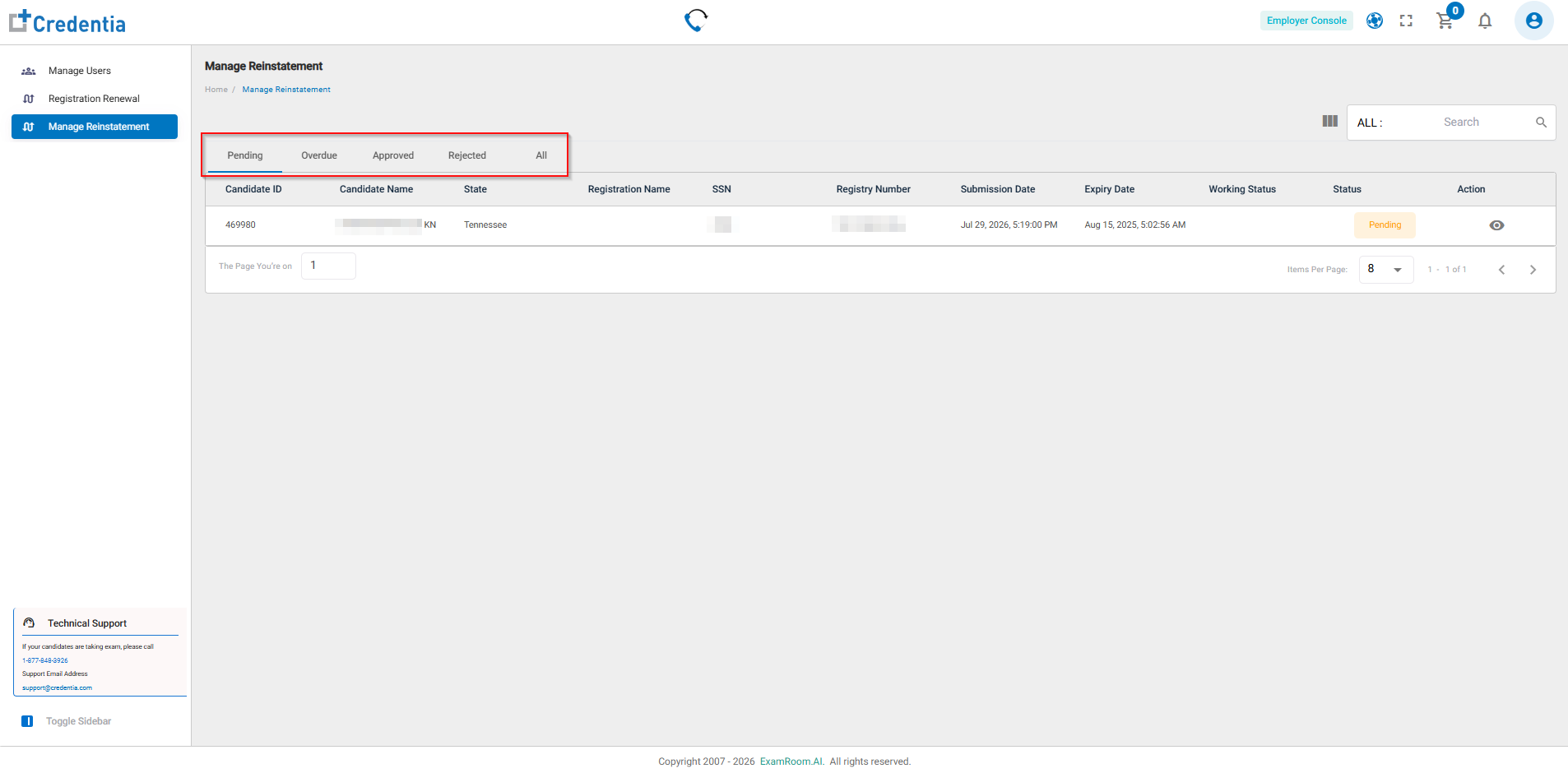Click the Registry Number column header
1568x773 pixels.
pos(874,189)
